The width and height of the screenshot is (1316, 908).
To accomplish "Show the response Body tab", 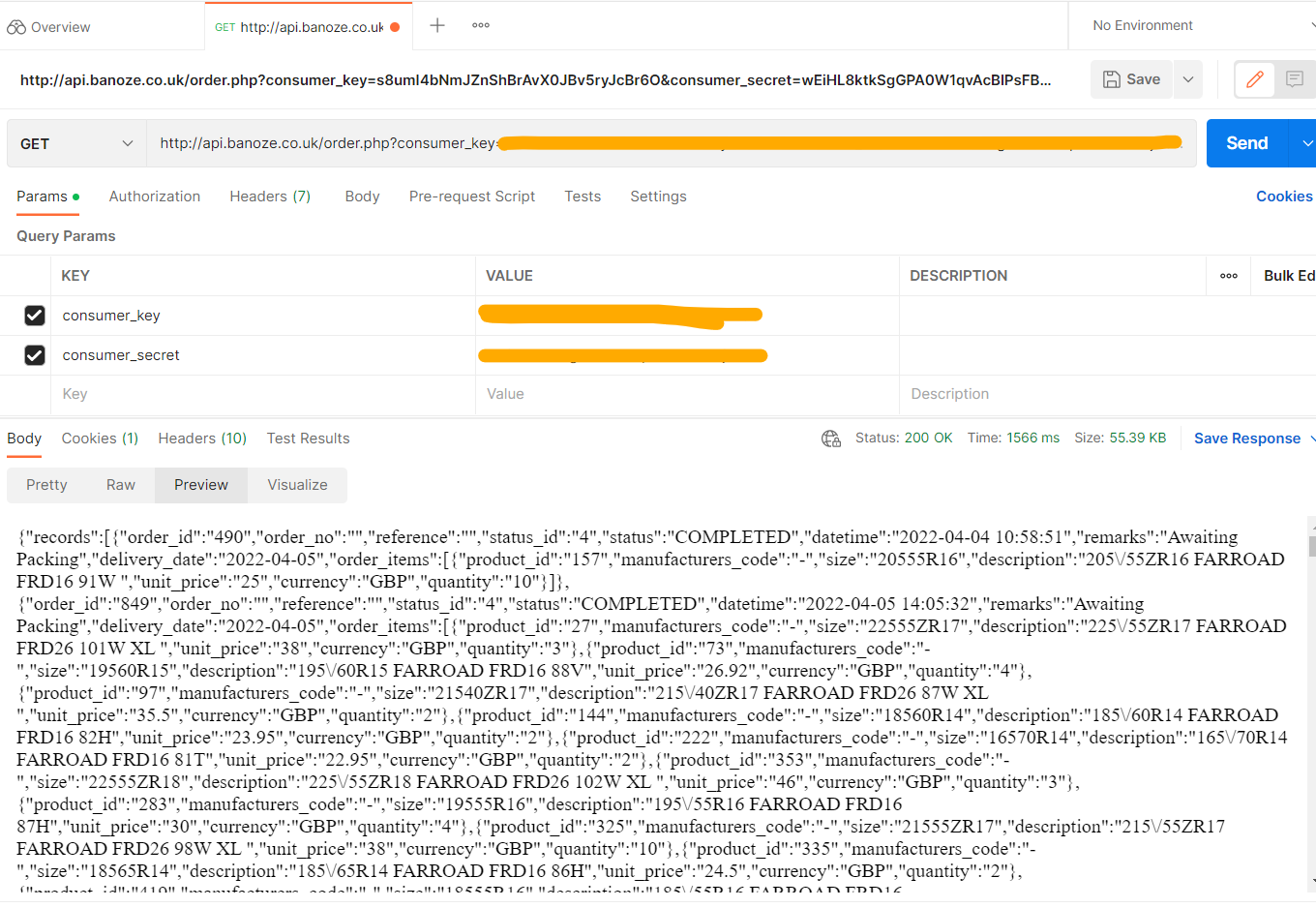I will point(24,439).
